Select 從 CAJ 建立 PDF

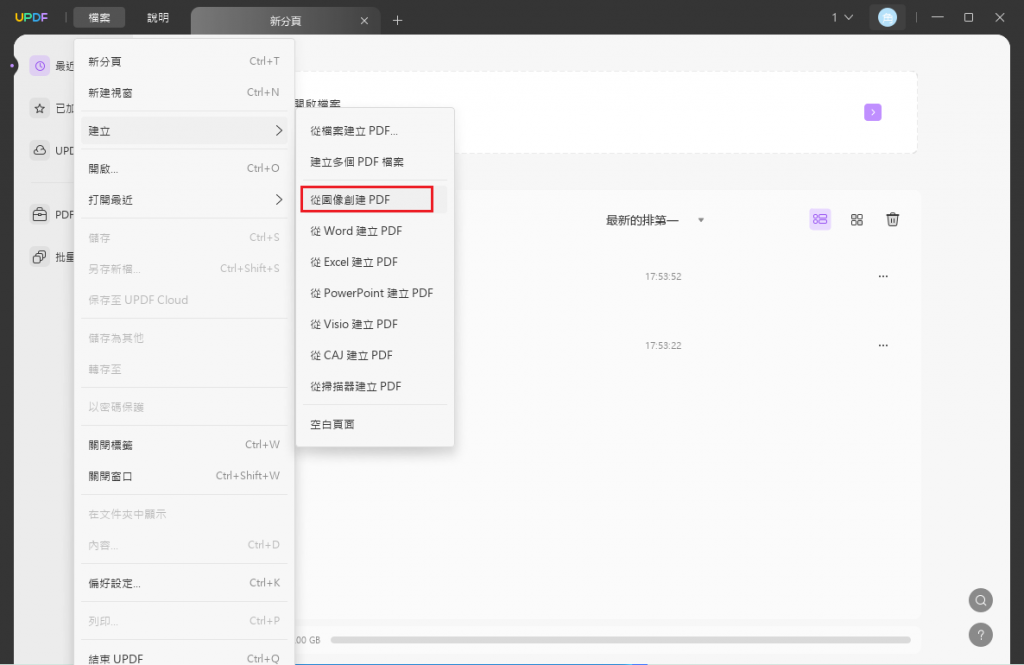point(375,355)
